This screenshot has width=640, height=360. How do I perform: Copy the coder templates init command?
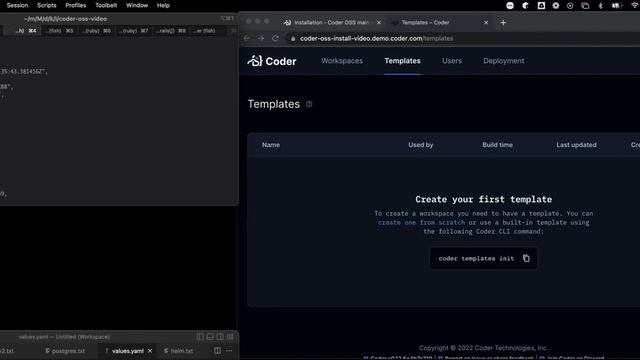526,258
